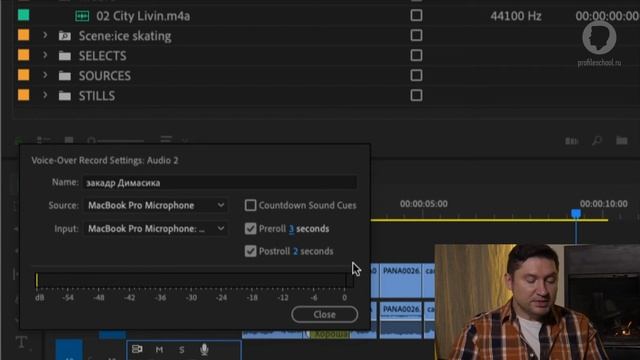
Task: Click the 00:00:05:00 mark on time ruler
Action: (x=424, y=204)
